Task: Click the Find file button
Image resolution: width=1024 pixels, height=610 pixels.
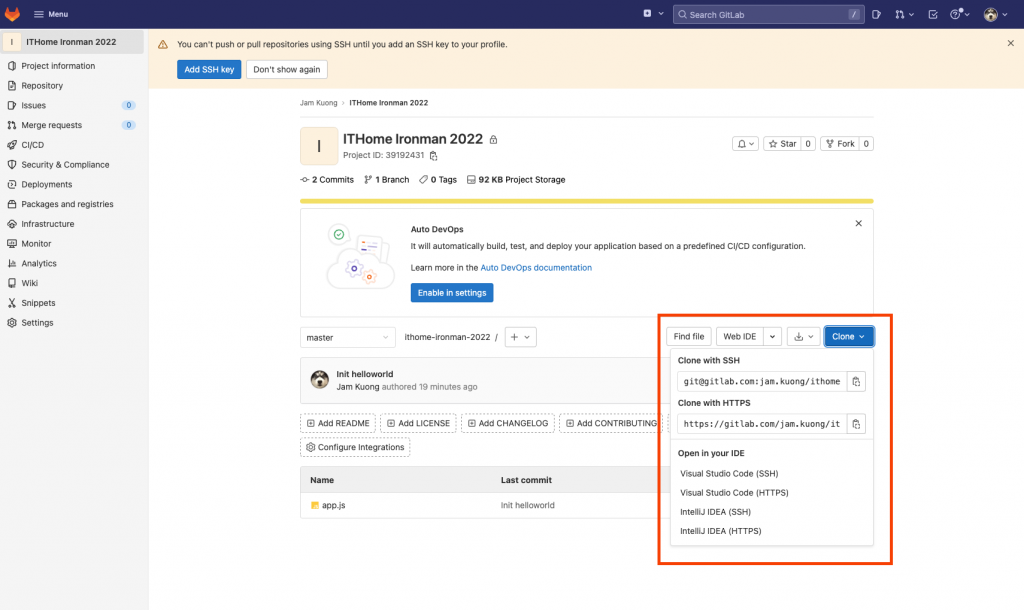Action: point(689,336)
